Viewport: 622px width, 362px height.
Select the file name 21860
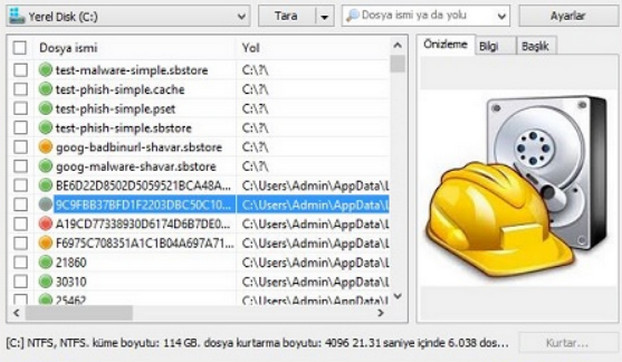pyautogui.click(x=71, y=262)
